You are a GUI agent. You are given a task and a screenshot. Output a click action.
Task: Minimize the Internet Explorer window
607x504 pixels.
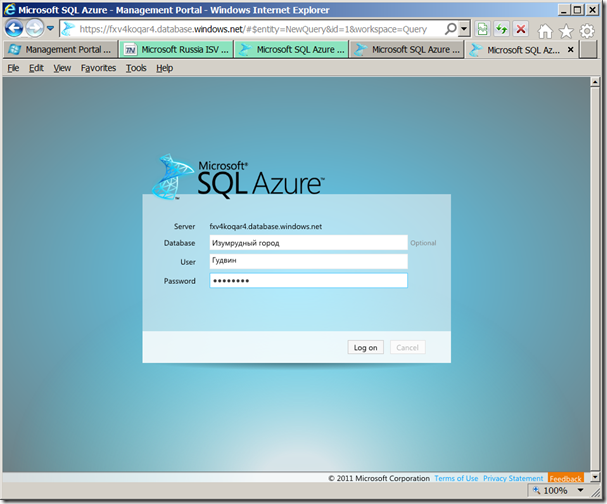pos(564,10)
